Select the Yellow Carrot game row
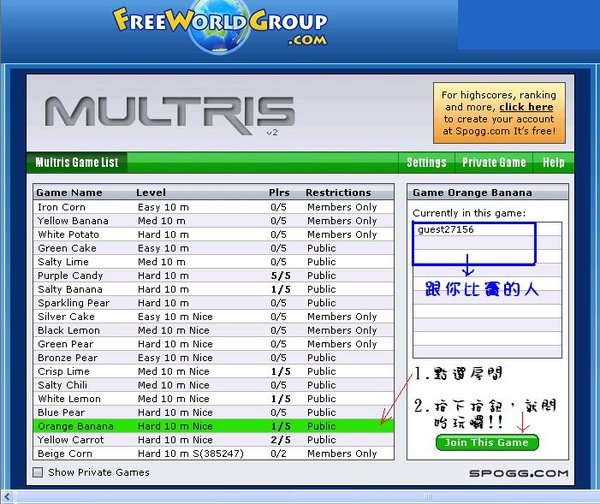600x504 pixels. [214, 440]
